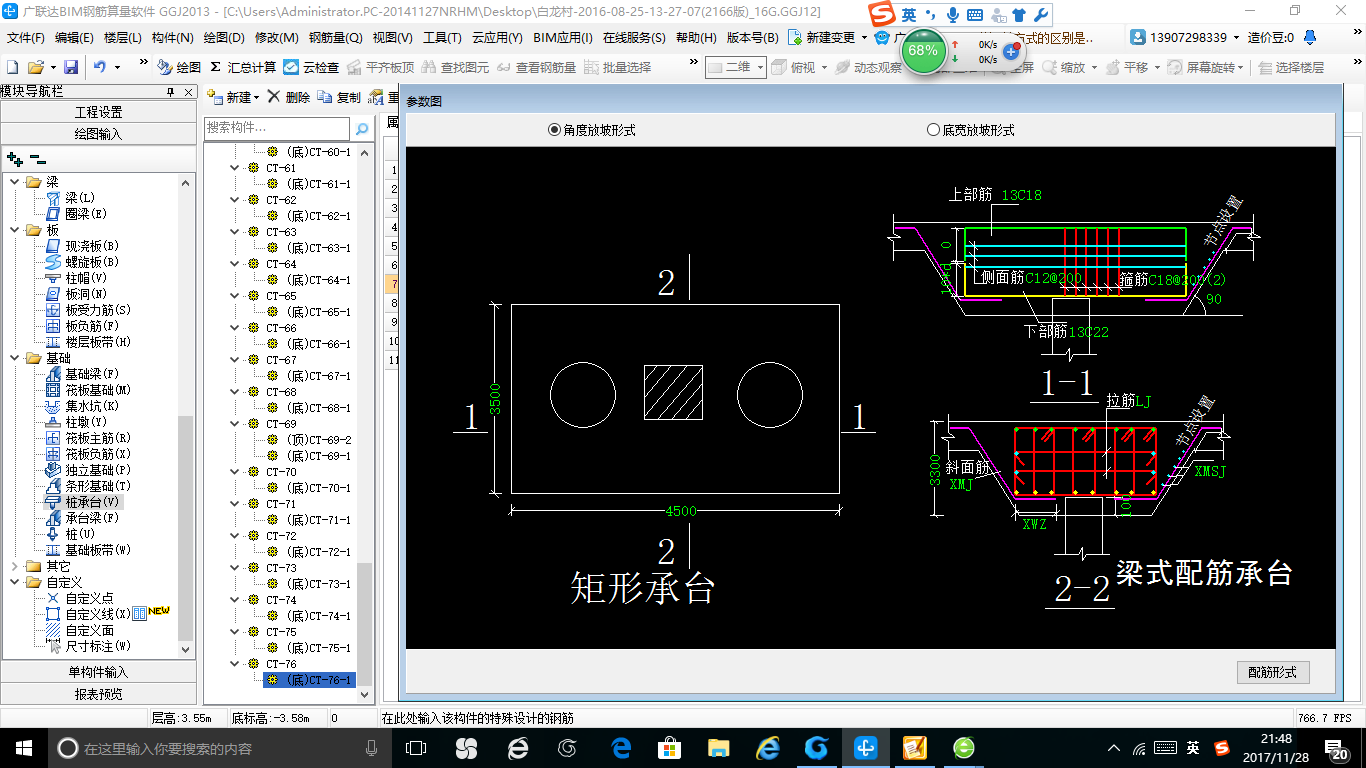
Task: Collapse the CT-69 node in component list
Action: tap(235, 424)
